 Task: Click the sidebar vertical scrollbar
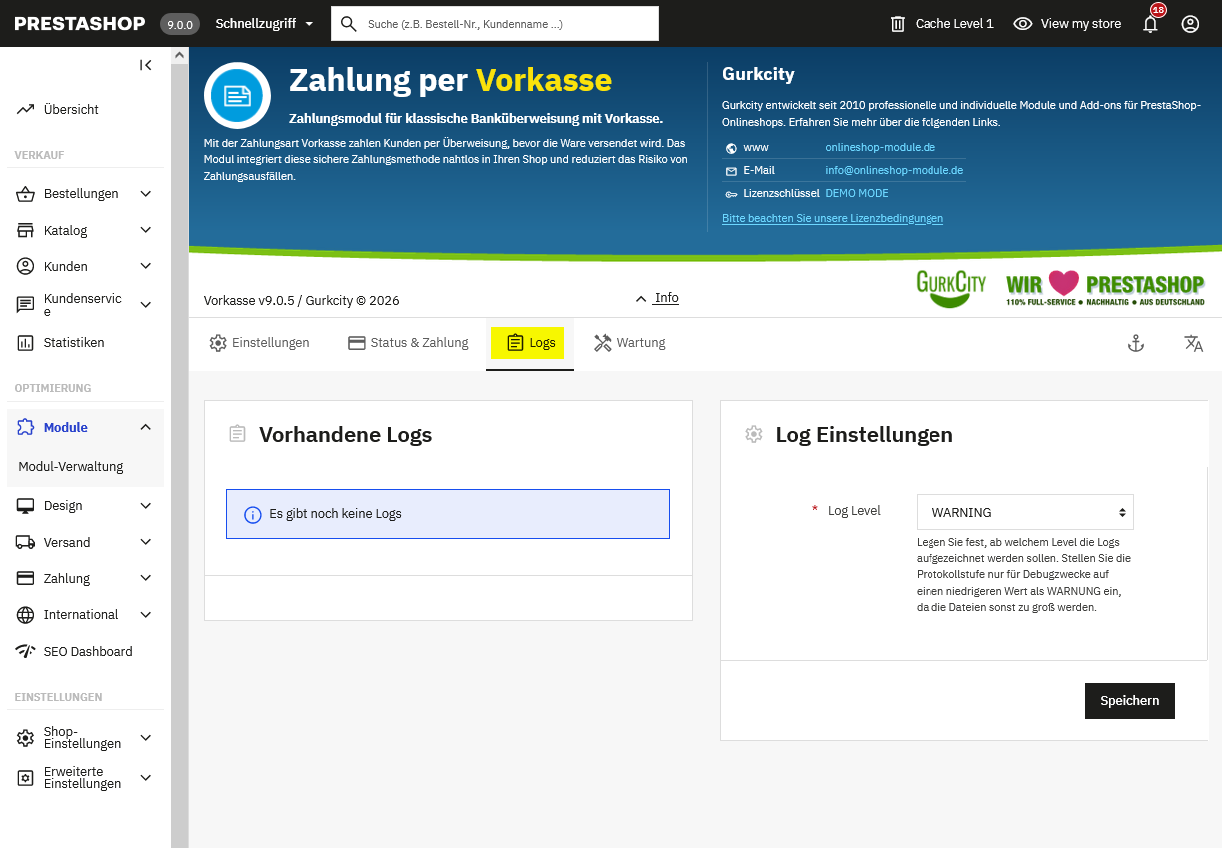coord(179,456)
